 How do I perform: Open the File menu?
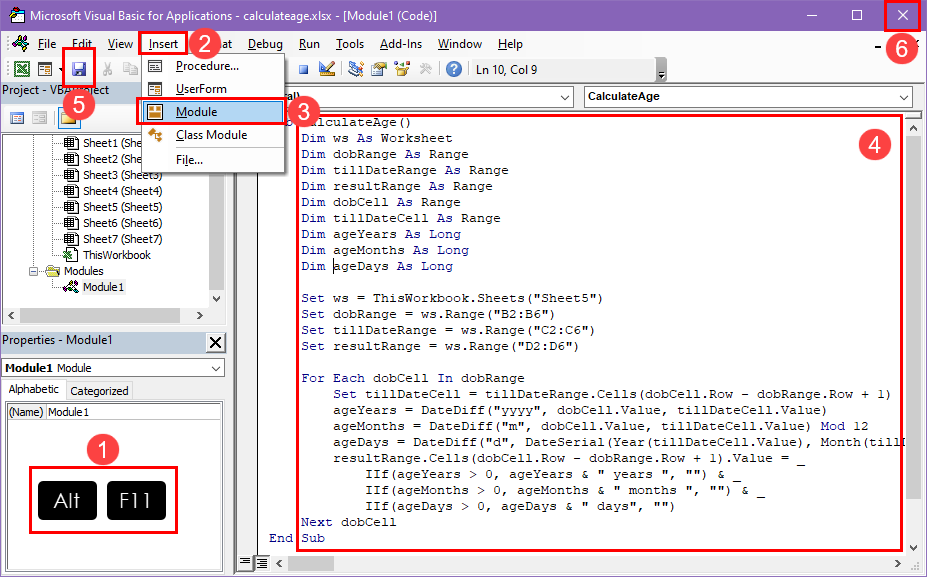(47, 44)
